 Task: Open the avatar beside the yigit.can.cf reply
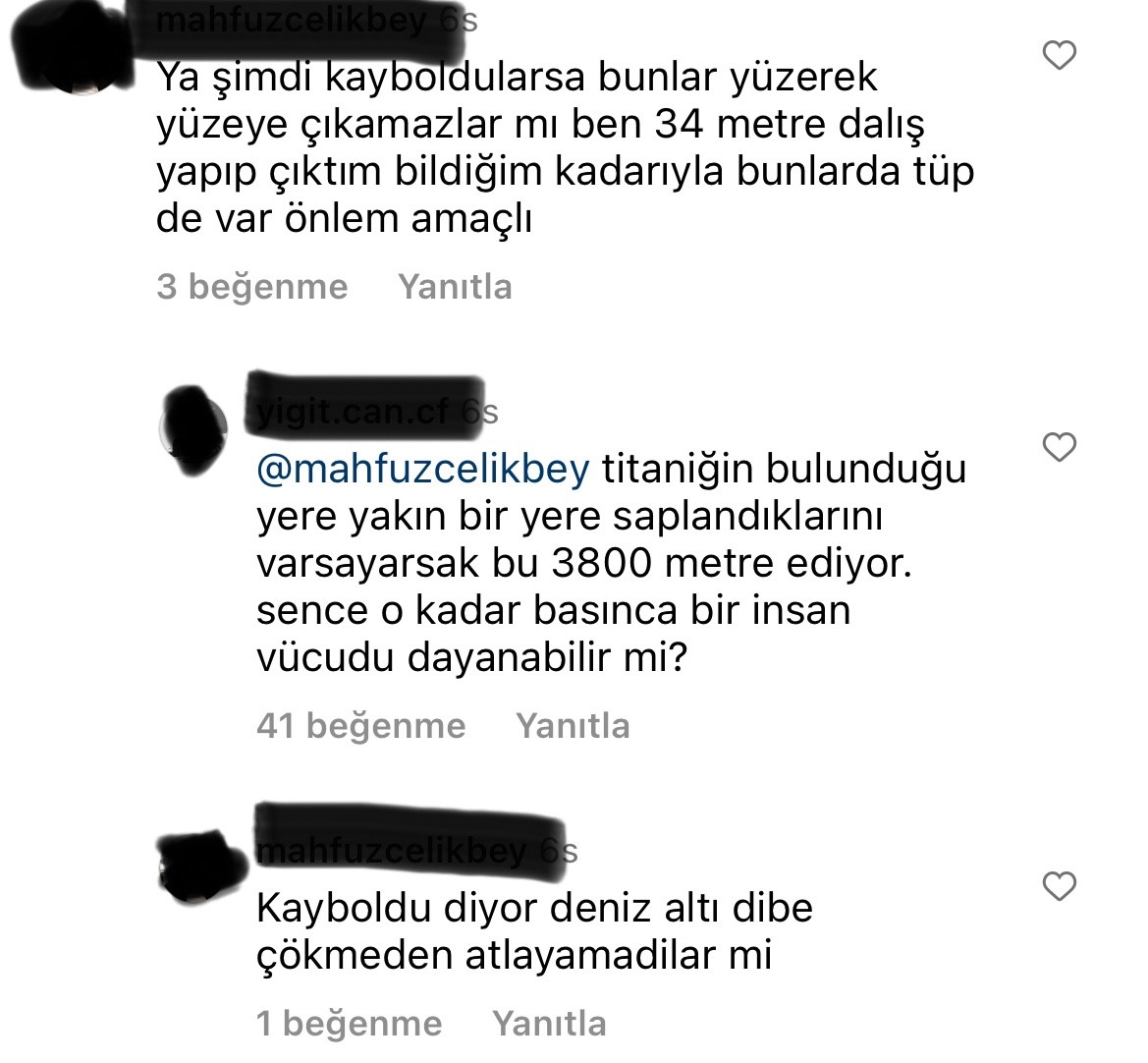(193, 430)
